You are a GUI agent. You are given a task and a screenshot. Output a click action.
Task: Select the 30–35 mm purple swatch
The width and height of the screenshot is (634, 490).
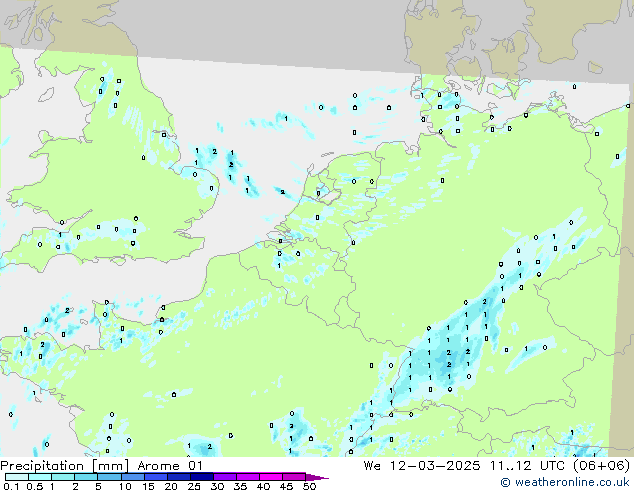[x=224, y=477]
